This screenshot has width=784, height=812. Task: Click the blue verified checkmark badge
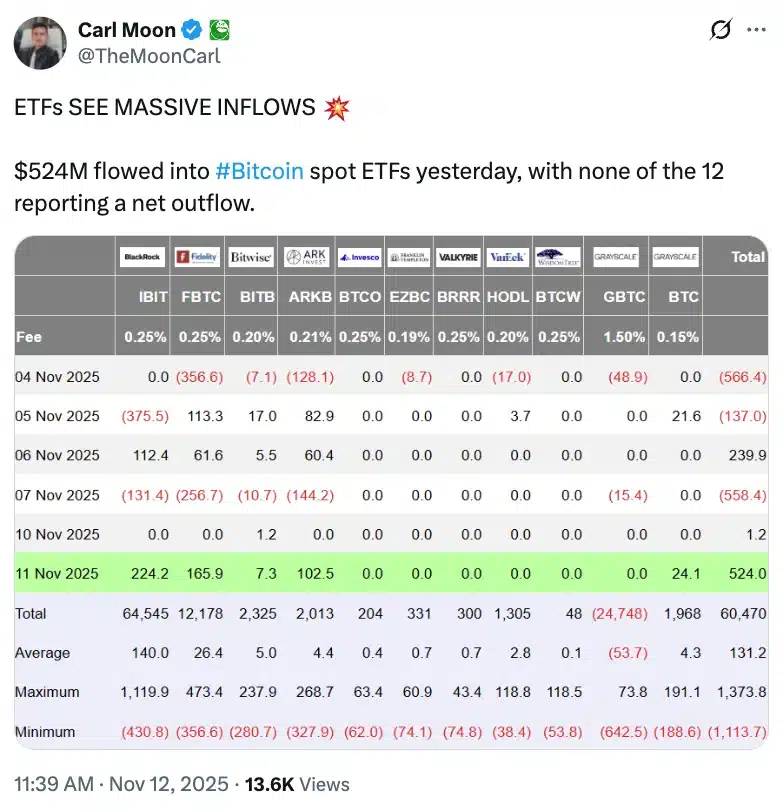tap(192, 30)
